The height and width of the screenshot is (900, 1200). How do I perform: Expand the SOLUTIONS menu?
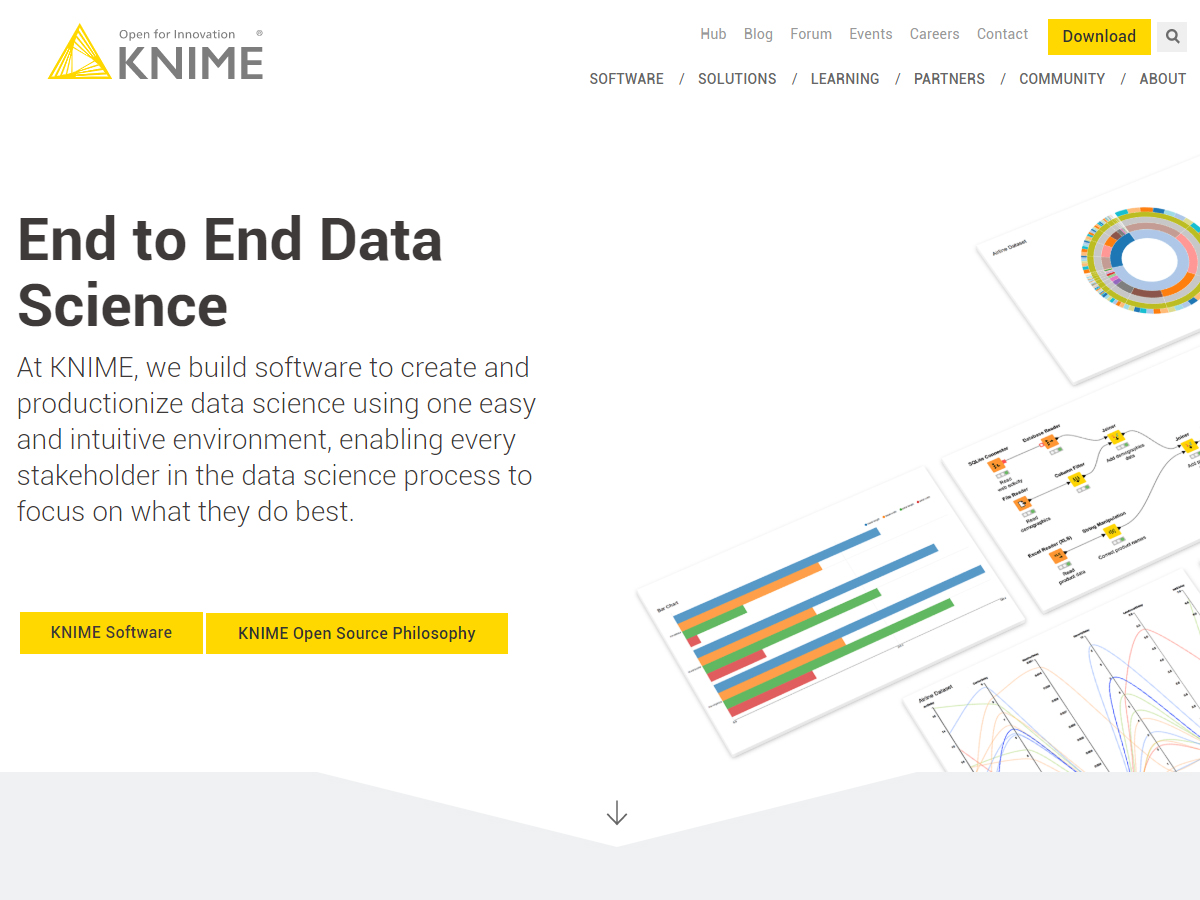[x=737, y=79]
